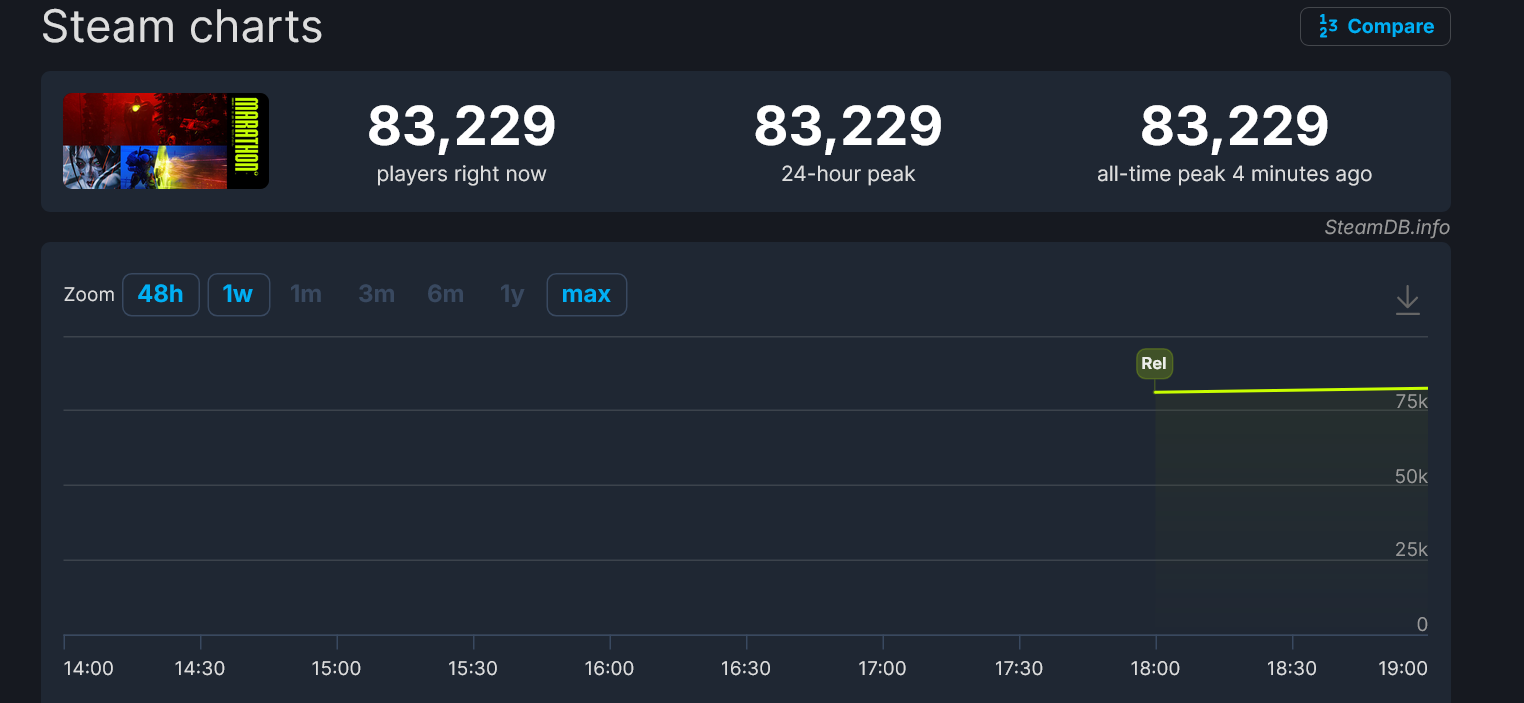The width and height of the screenshot is (1524, 703).
Task: Click the yellow-green player count line
Action: pyautogui.click(x=1290, y=390)
